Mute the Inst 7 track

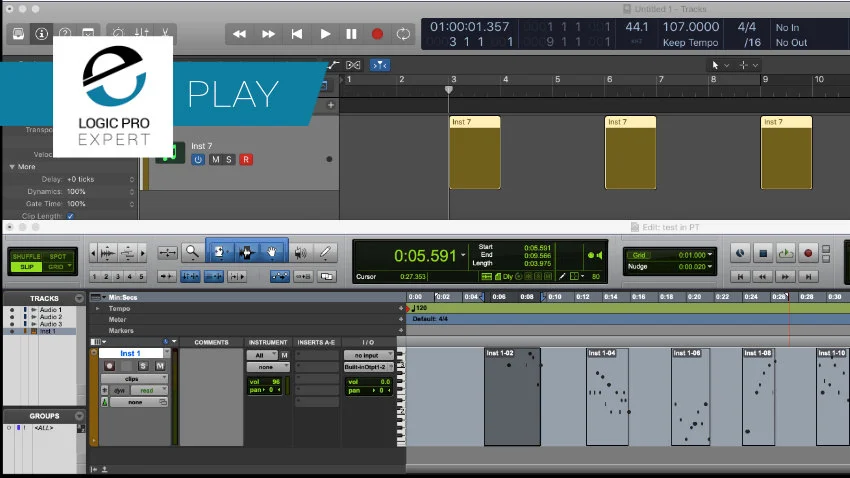click(x=216, y=159)
